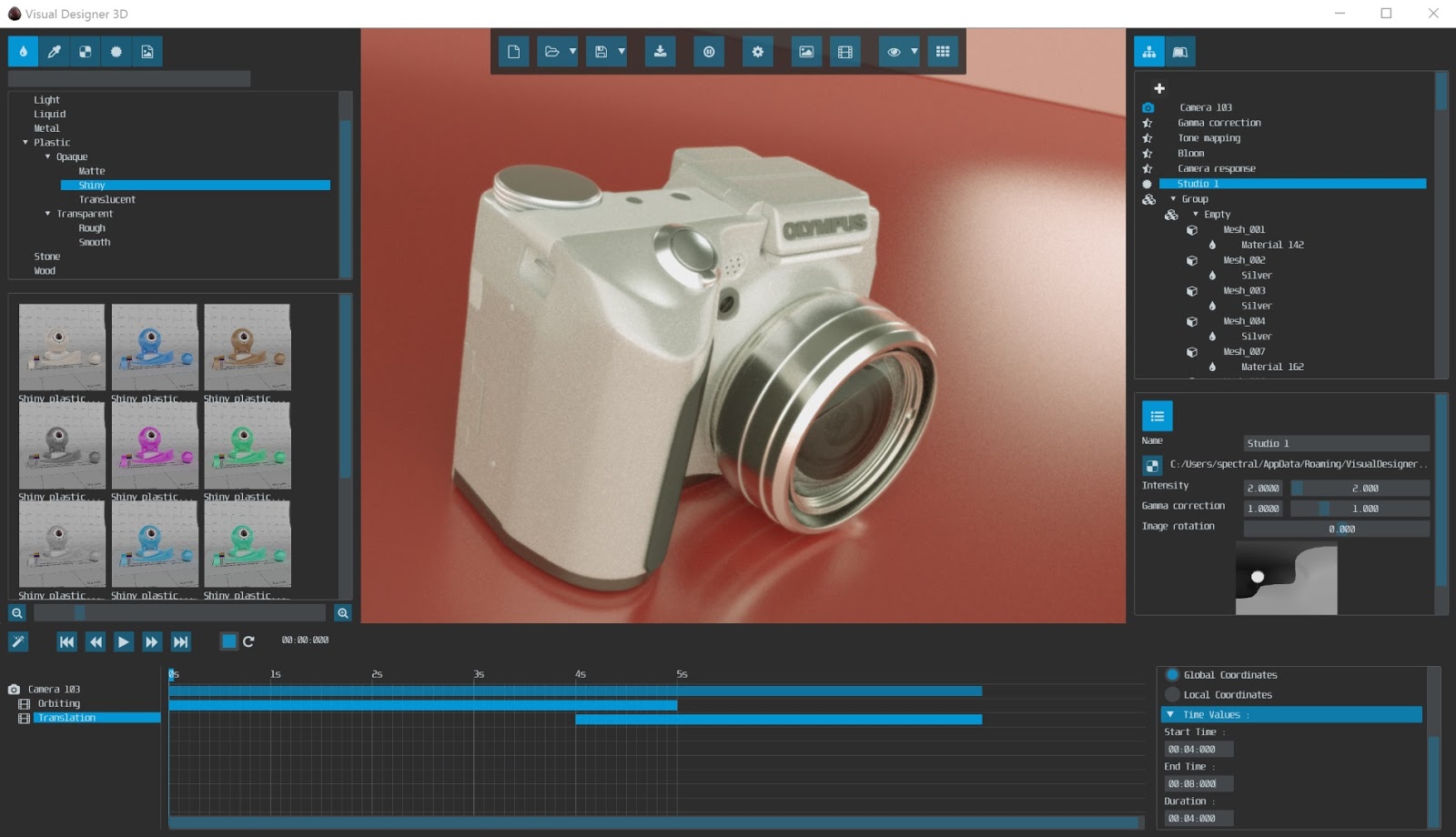Collapse the Group node in scene tree

1173,199
